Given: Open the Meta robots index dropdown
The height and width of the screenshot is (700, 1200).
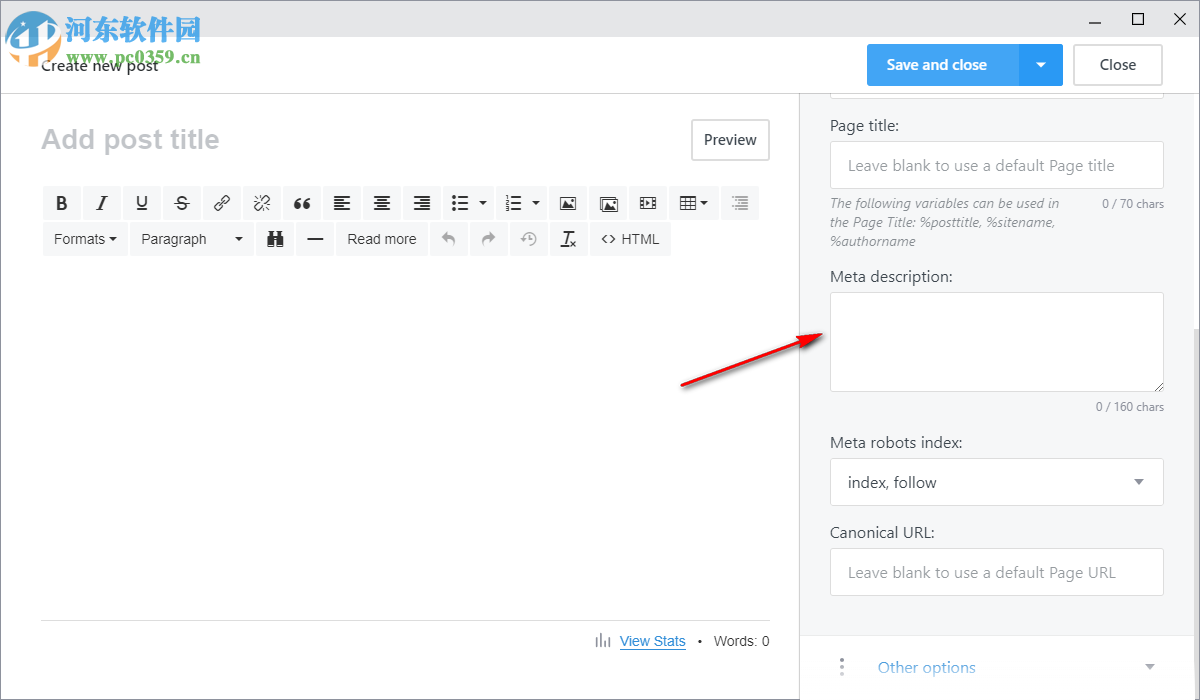Looking at the screenshot, I should pyautogui.click(x=997, y=482).
